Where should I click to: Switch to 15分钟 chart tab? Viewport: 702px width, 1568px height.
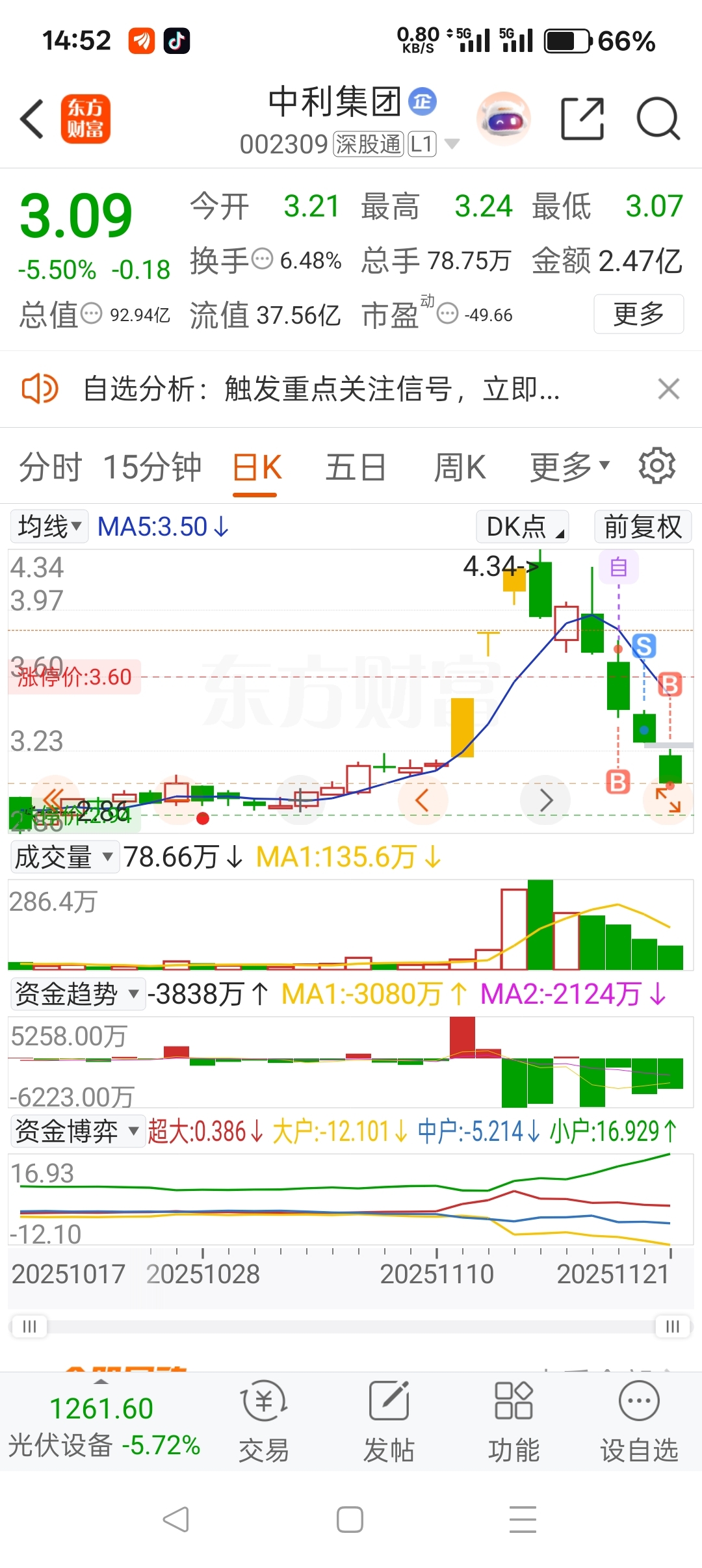pyautogui.click(x=152, y=467)
